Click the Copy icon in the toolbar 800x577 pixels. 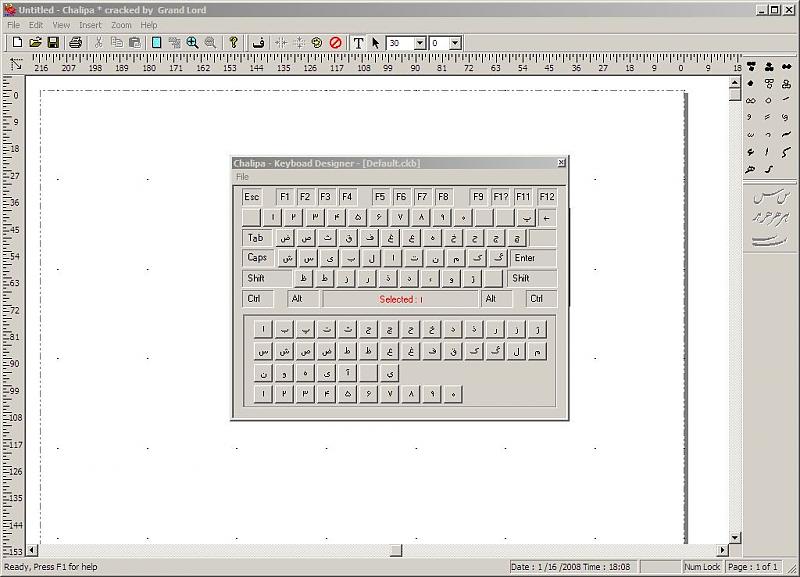tap(116, 43)
